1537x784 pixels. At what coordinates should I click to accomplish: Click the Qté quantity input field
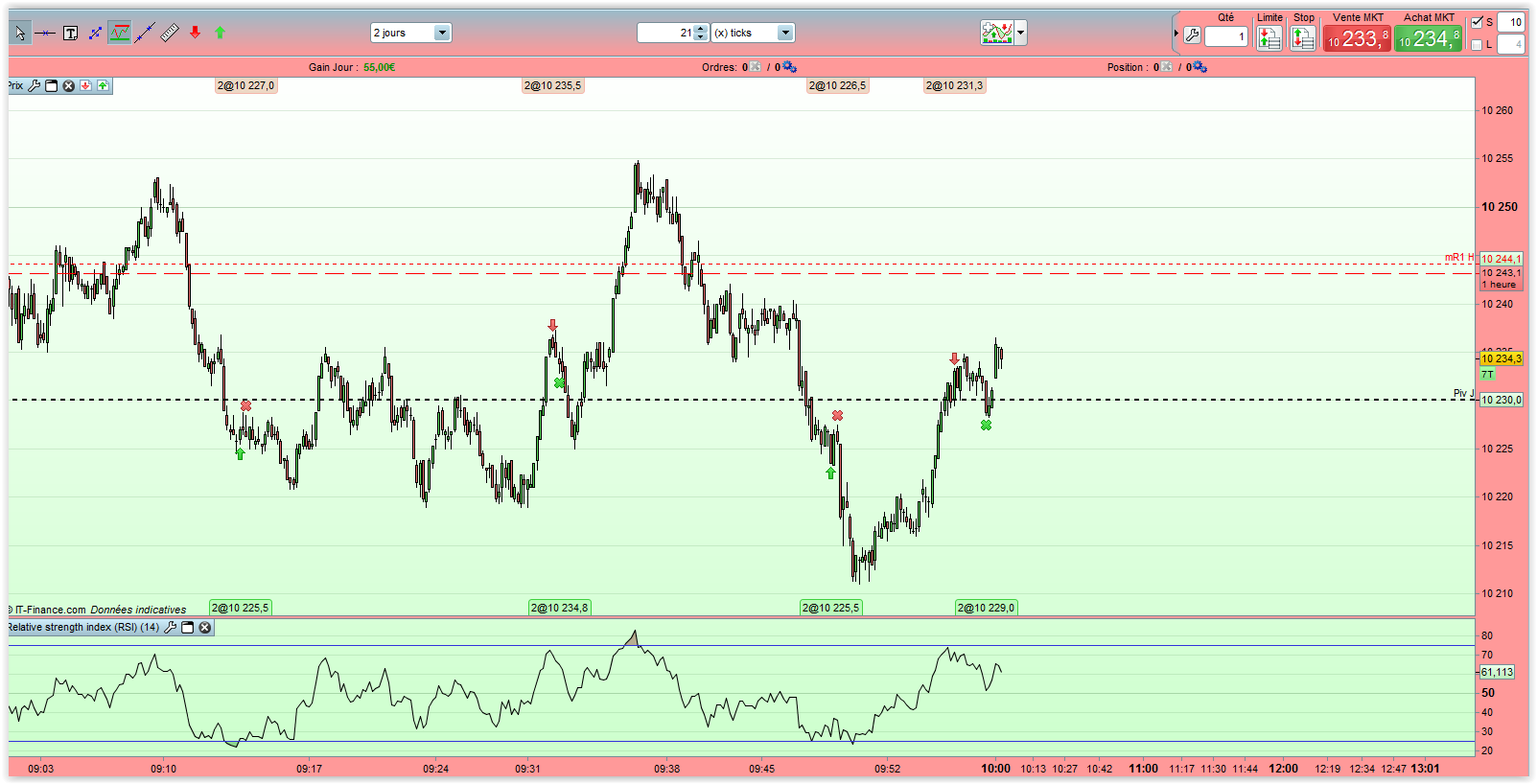click(1226, 37)
